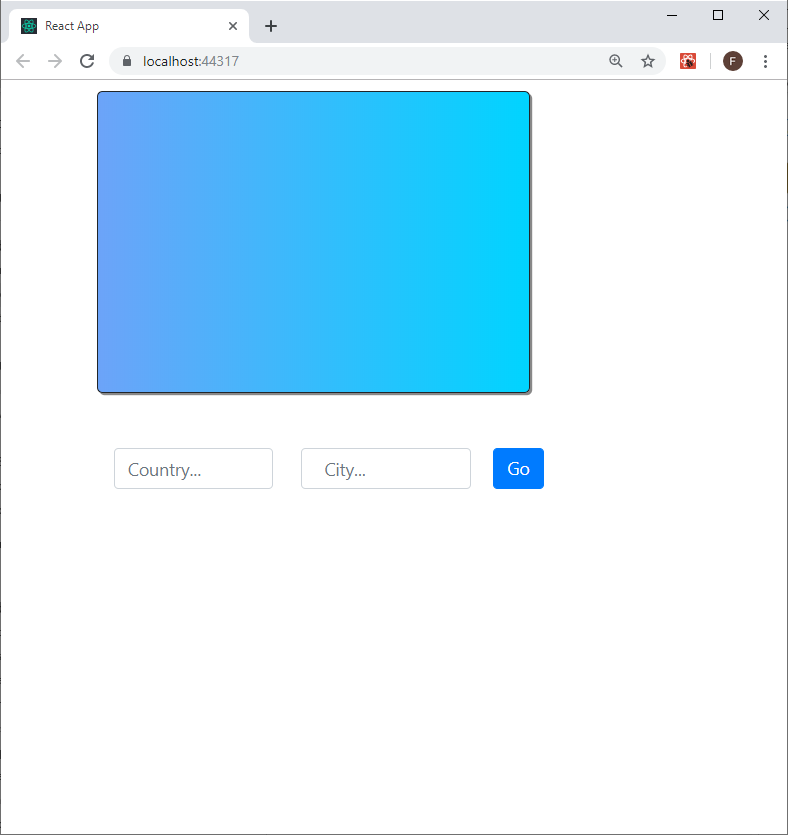
Task: Open the red extension icon
Action: pos(688,61)
